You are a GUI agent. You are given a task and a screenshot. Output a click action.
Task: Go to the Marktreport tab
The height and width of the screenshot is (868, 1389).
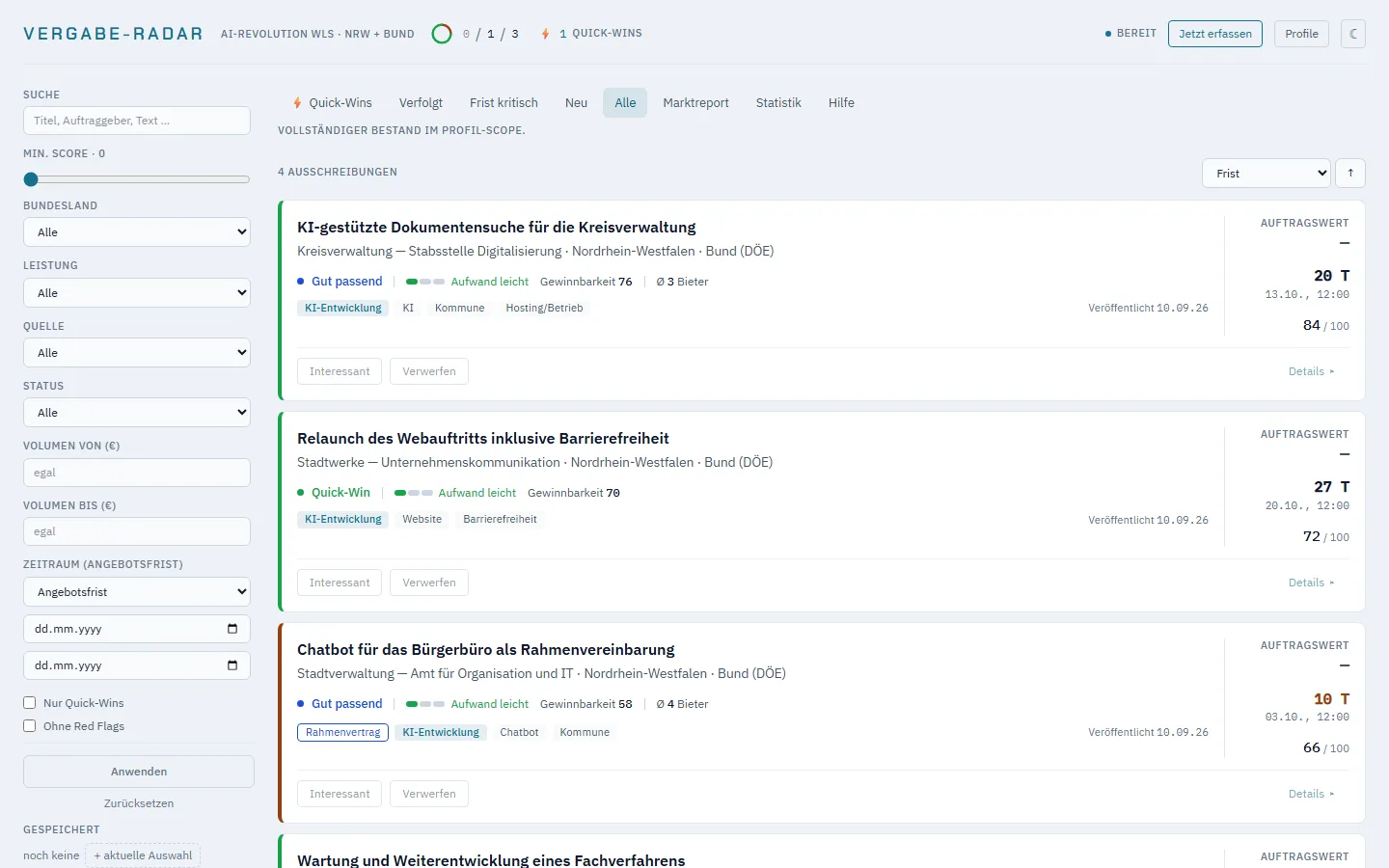pos(695,102)
